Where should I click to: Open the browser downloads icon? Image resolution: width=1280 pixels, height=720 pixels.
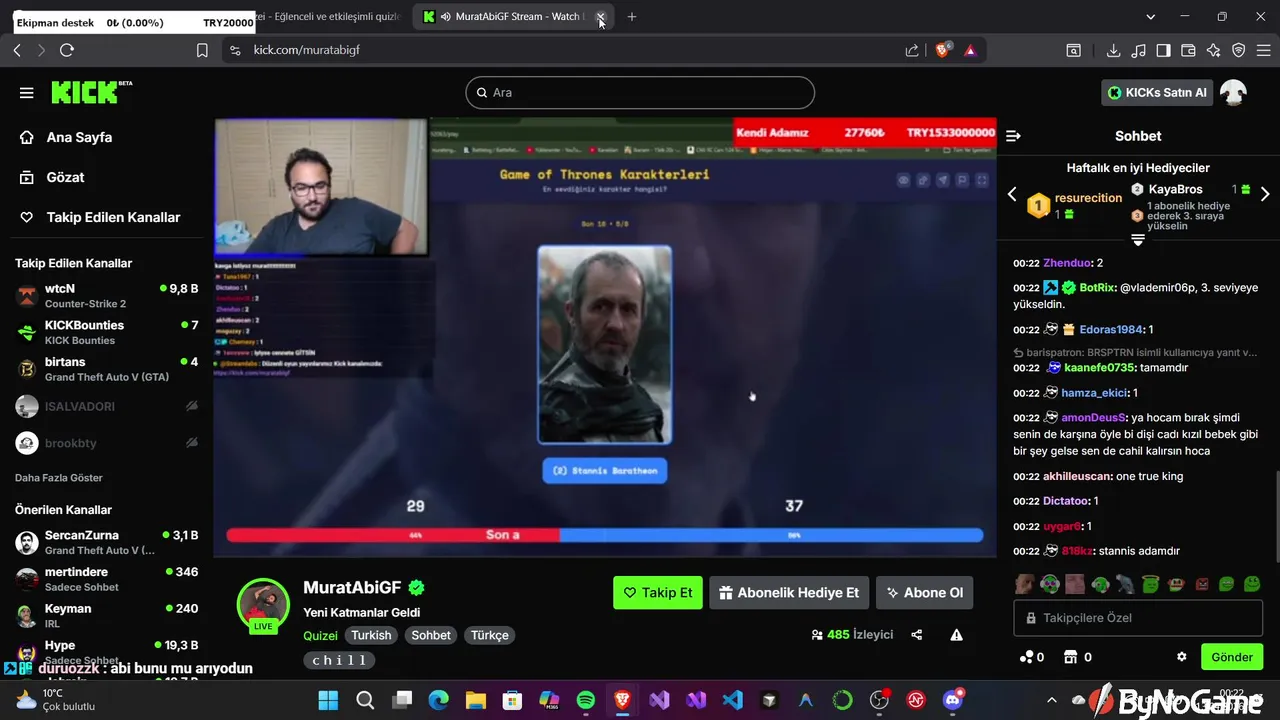pos(1113,50)
